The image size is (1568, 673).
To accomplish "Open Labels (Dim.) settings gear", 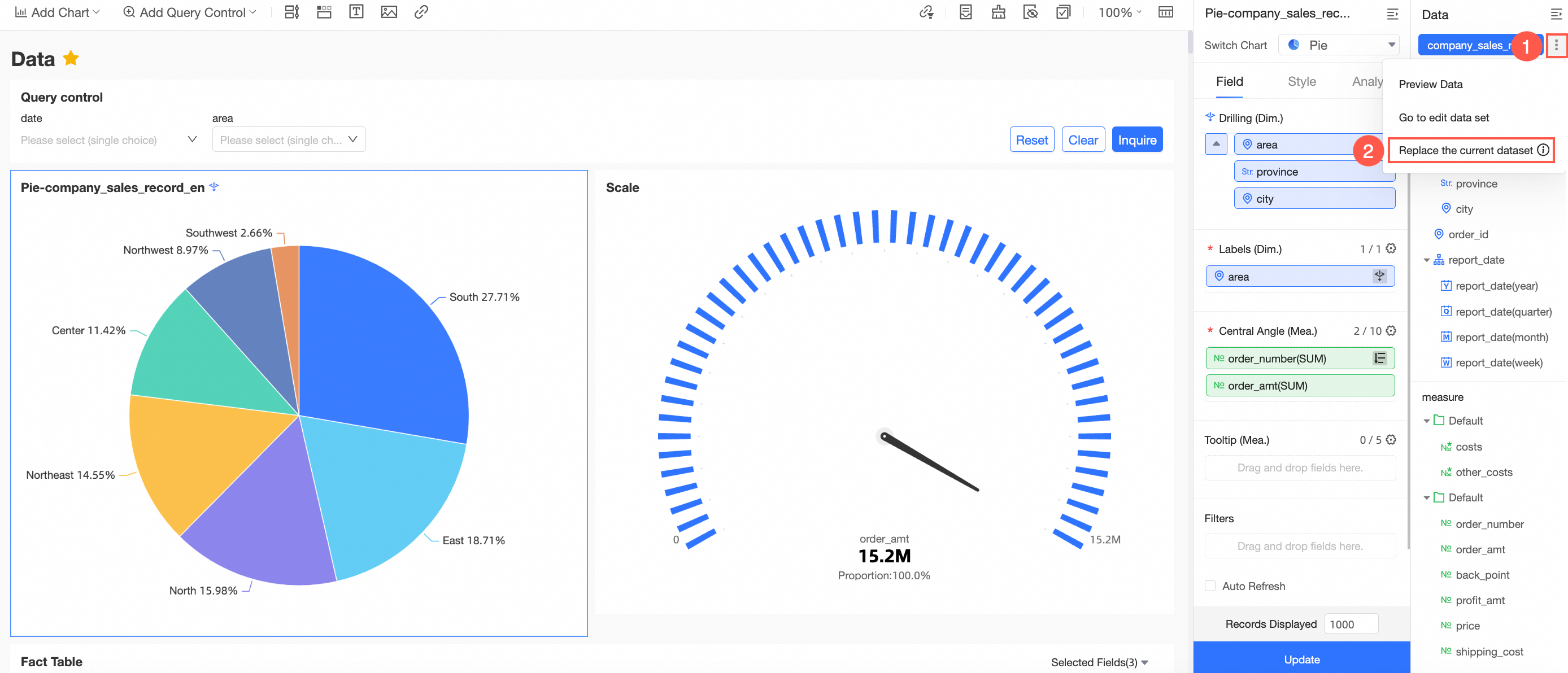I will point(1391,249).
